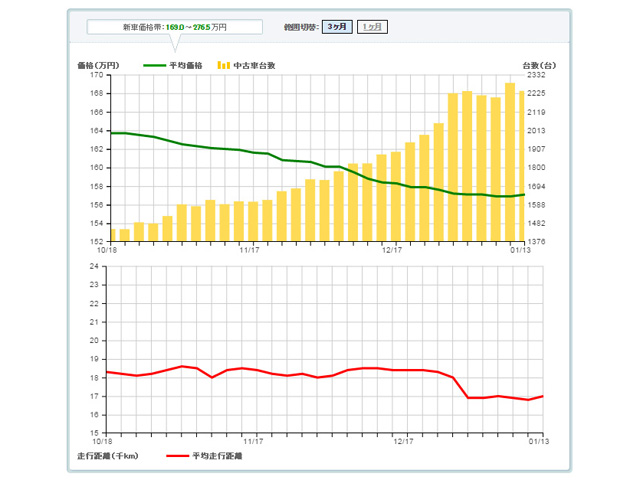Click the new car price range box
The image size is (640, 480).
(x=175, y=27)
